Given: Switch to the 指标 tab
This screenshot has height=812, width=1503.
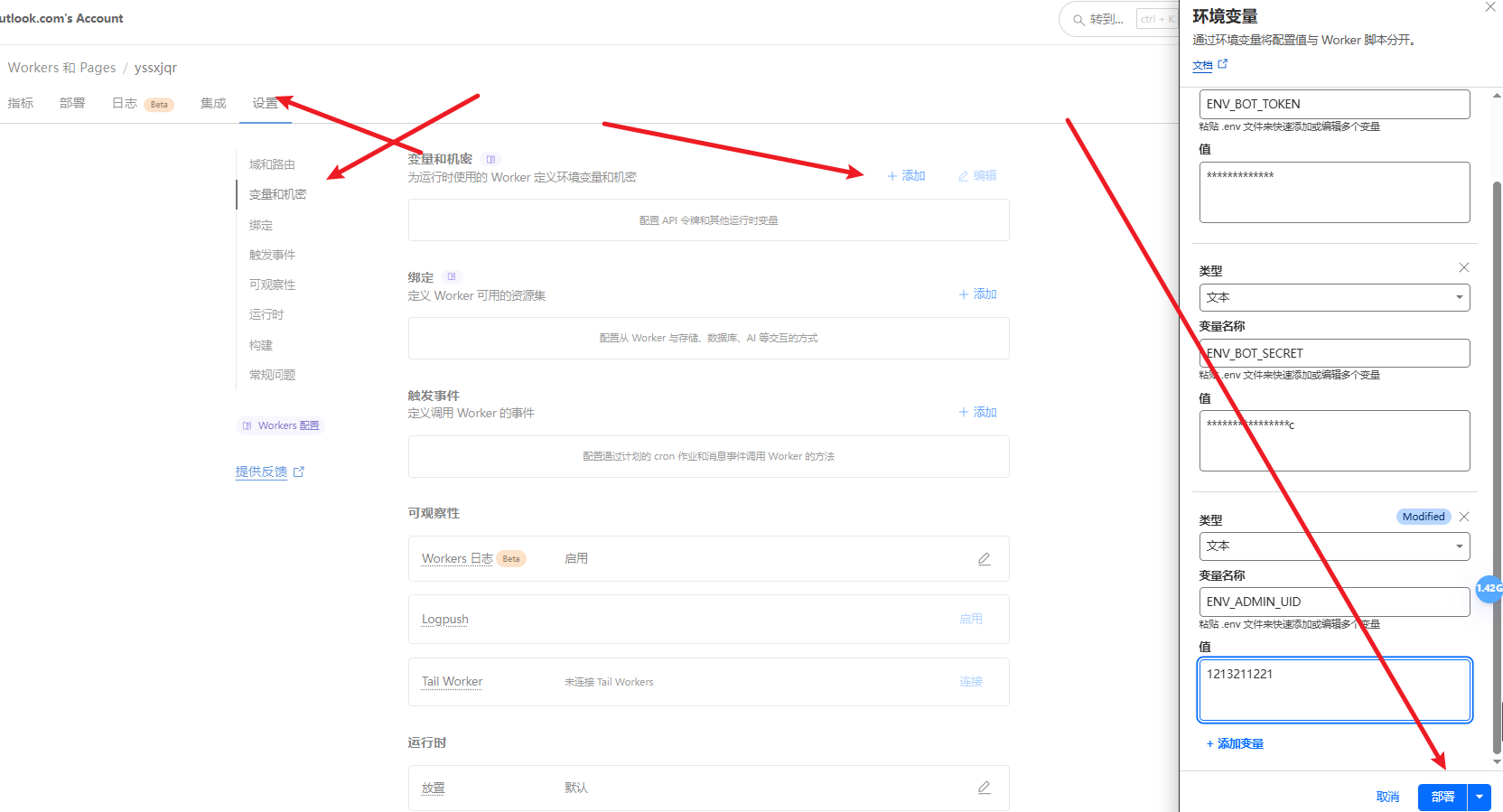Looking at the screenshot, I should [x=21, y=103].
